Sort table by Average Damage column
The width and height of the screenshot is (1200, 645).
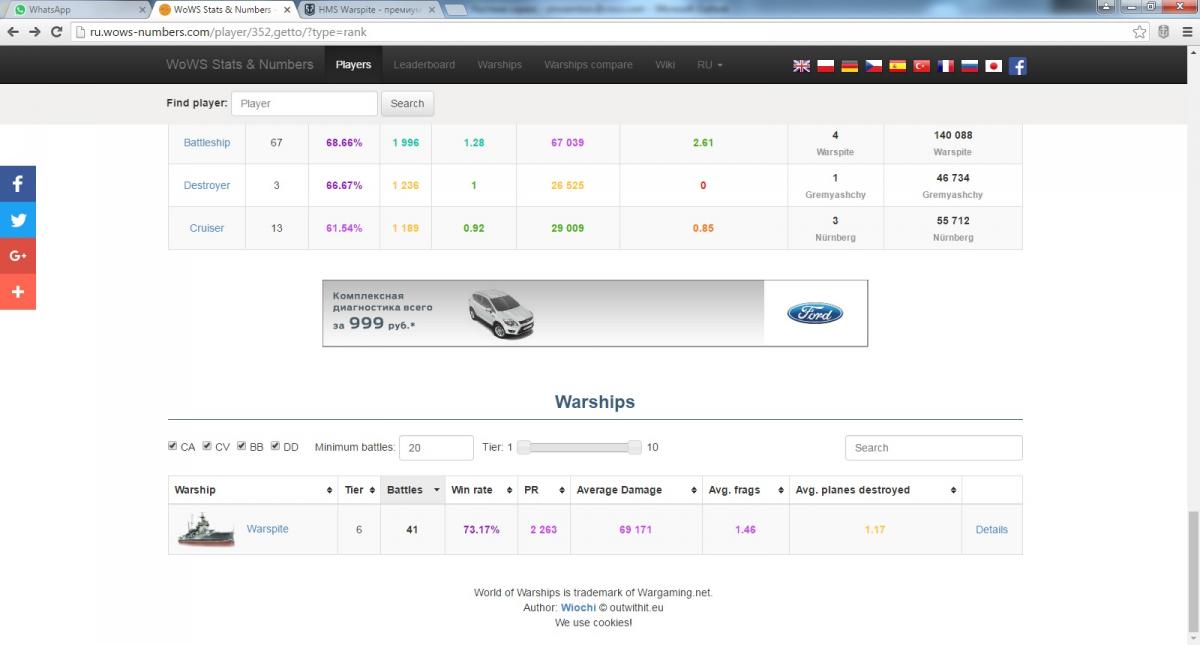636,490
